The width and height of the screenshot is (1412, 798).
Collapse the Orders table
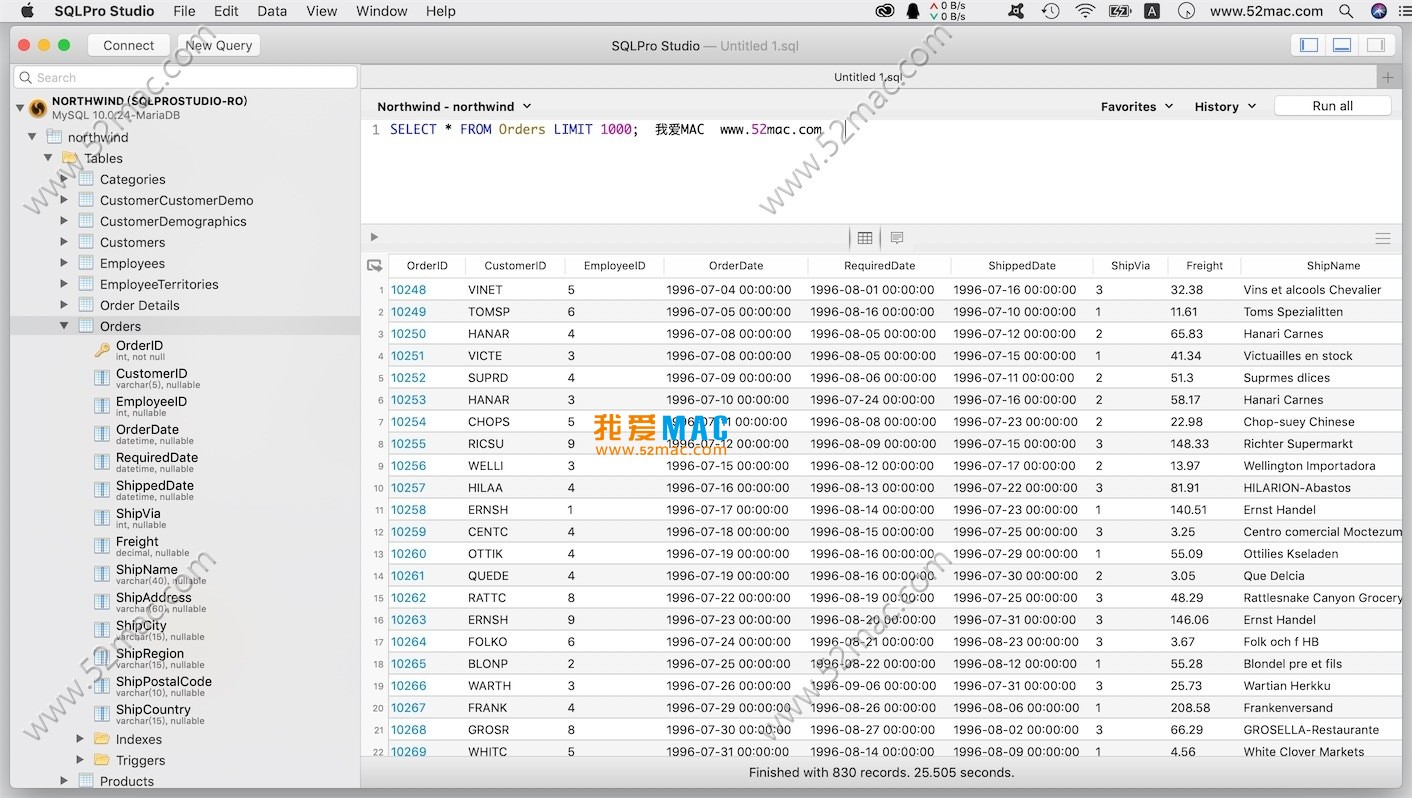coord(64,326)
